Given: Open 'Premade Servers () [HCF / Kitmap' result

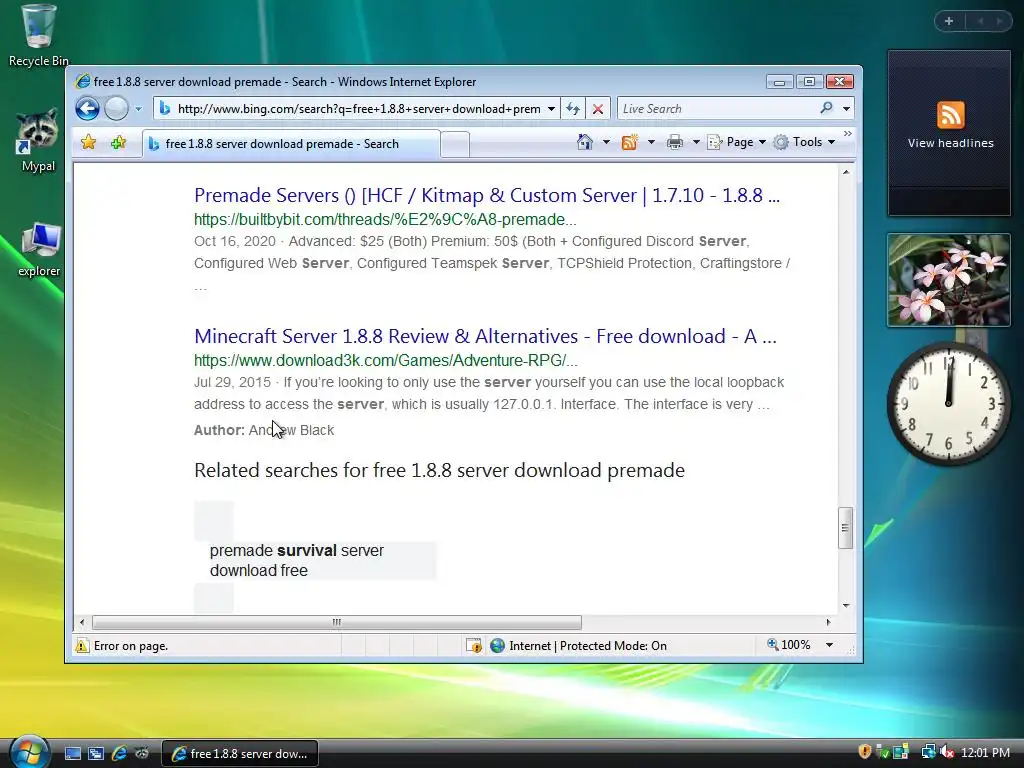Looking at the screenshot, I should click(487, 195).
